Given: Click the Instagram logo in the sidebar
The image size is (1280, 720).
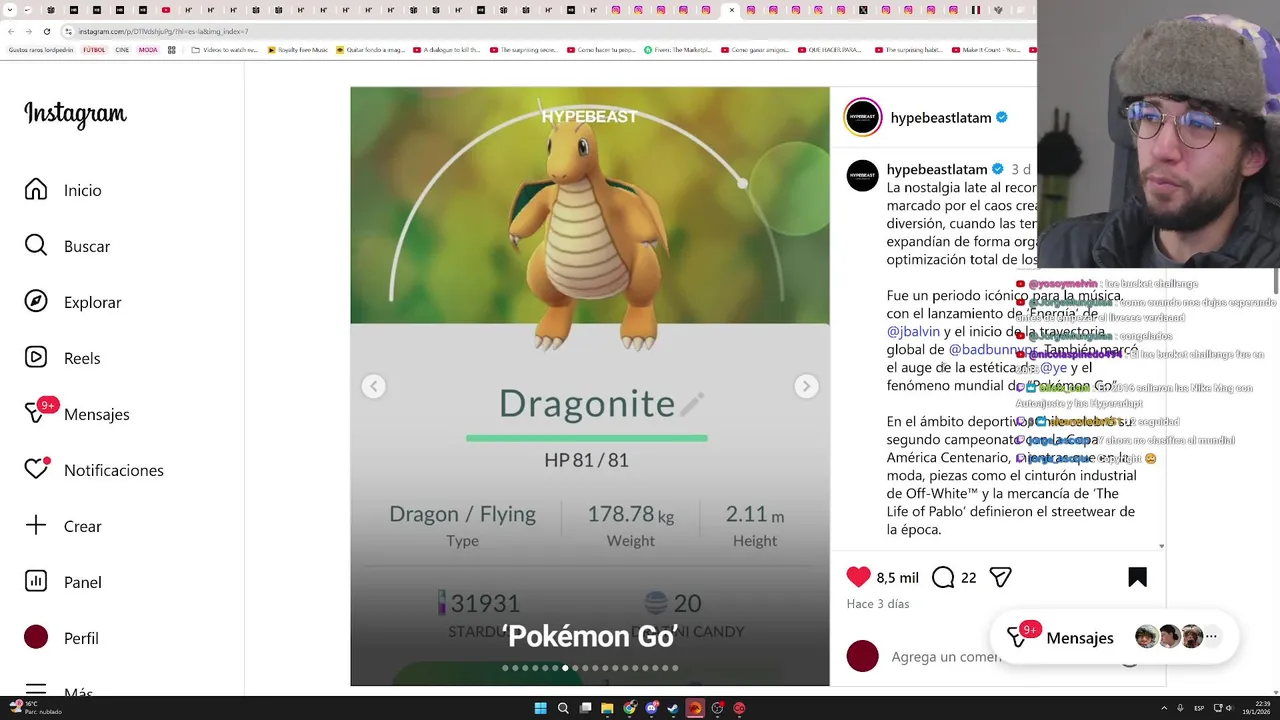Looking at the screenshot, I should point(75,114).
